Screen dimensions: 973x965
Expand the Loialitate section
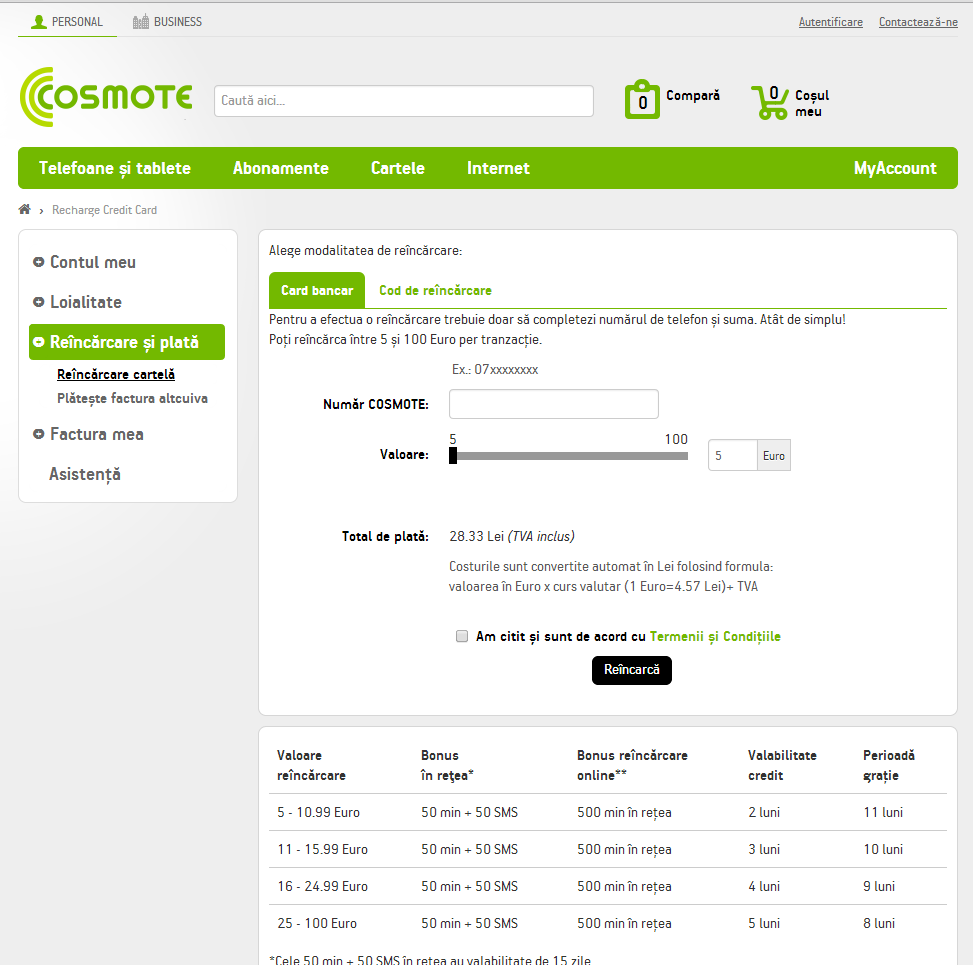tap(38, 302)
